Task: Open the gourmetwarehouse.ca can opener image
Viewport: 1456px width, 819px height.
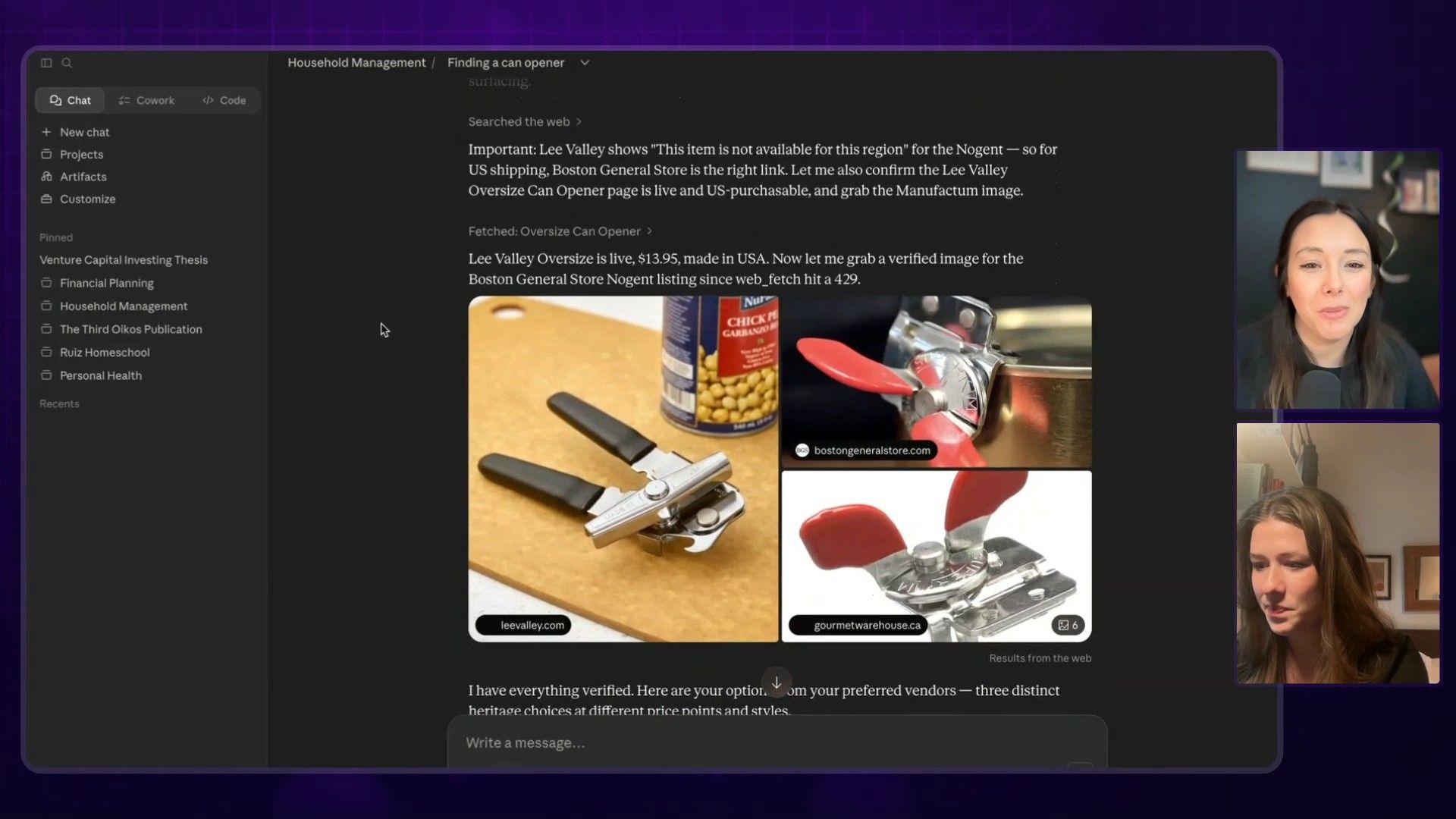Action: pos(937,557)
